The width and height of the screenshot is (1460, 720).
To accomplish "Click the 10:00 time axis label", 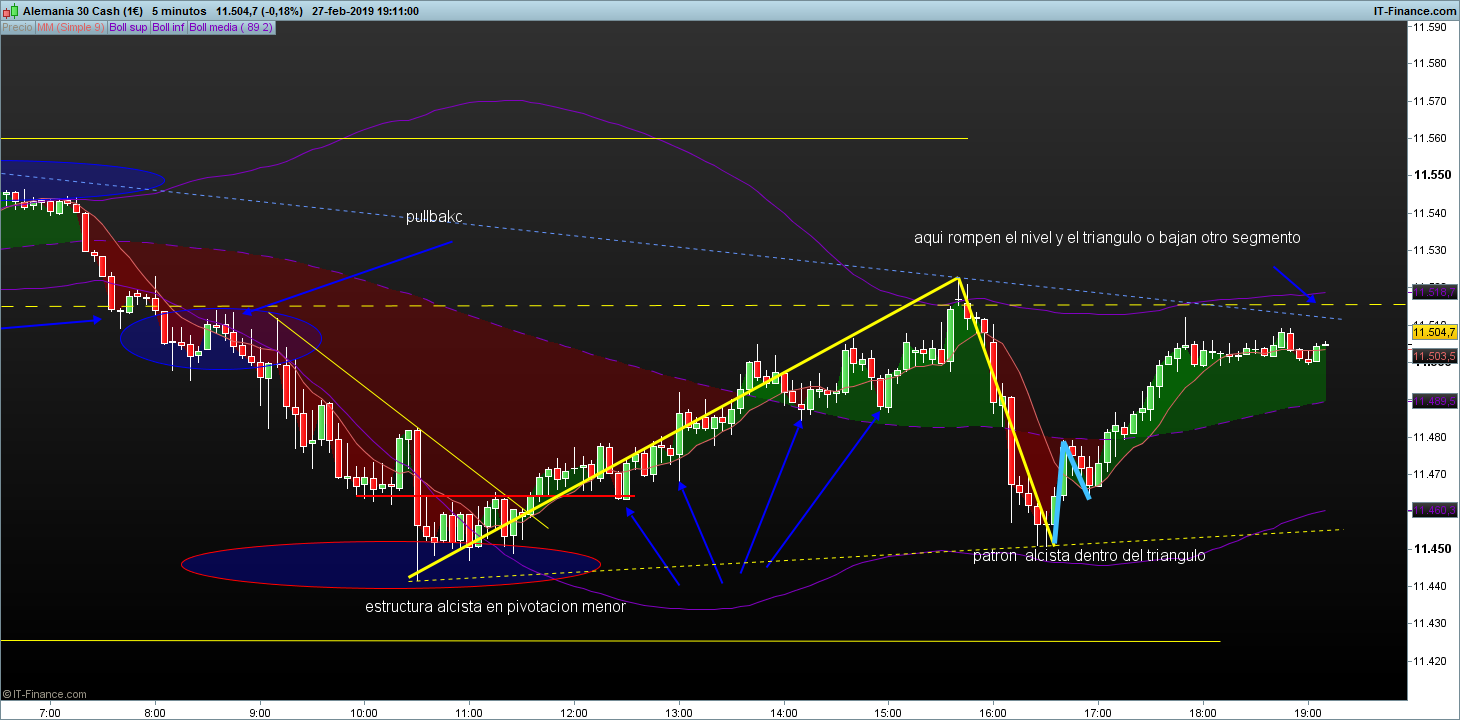I will pyautogui.click(x=364, y=714).
